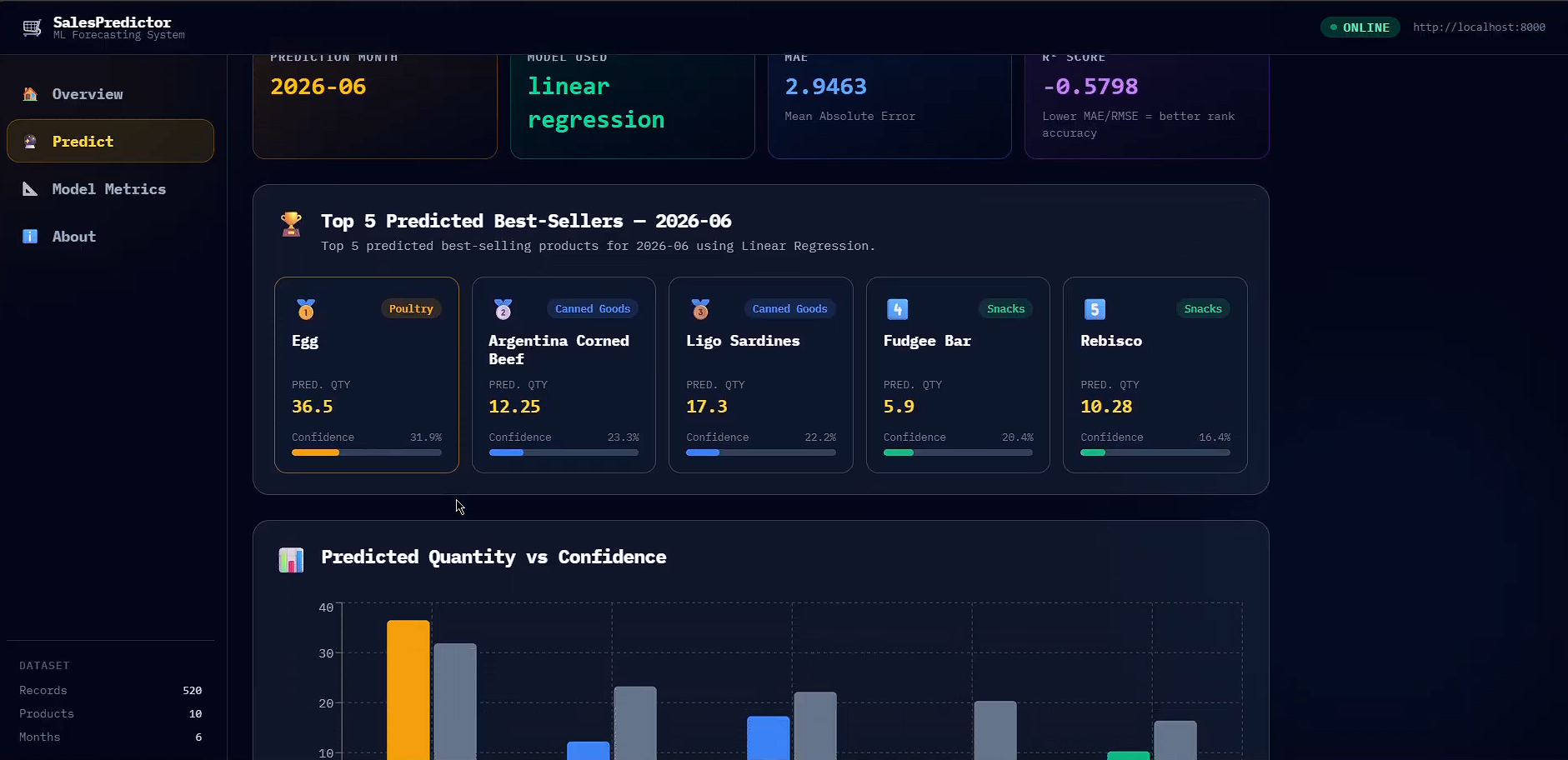This screenshot has width=1568, height=760.
Task: Click Argentina Corned Beef confidence bar
Action: (564, 452)
